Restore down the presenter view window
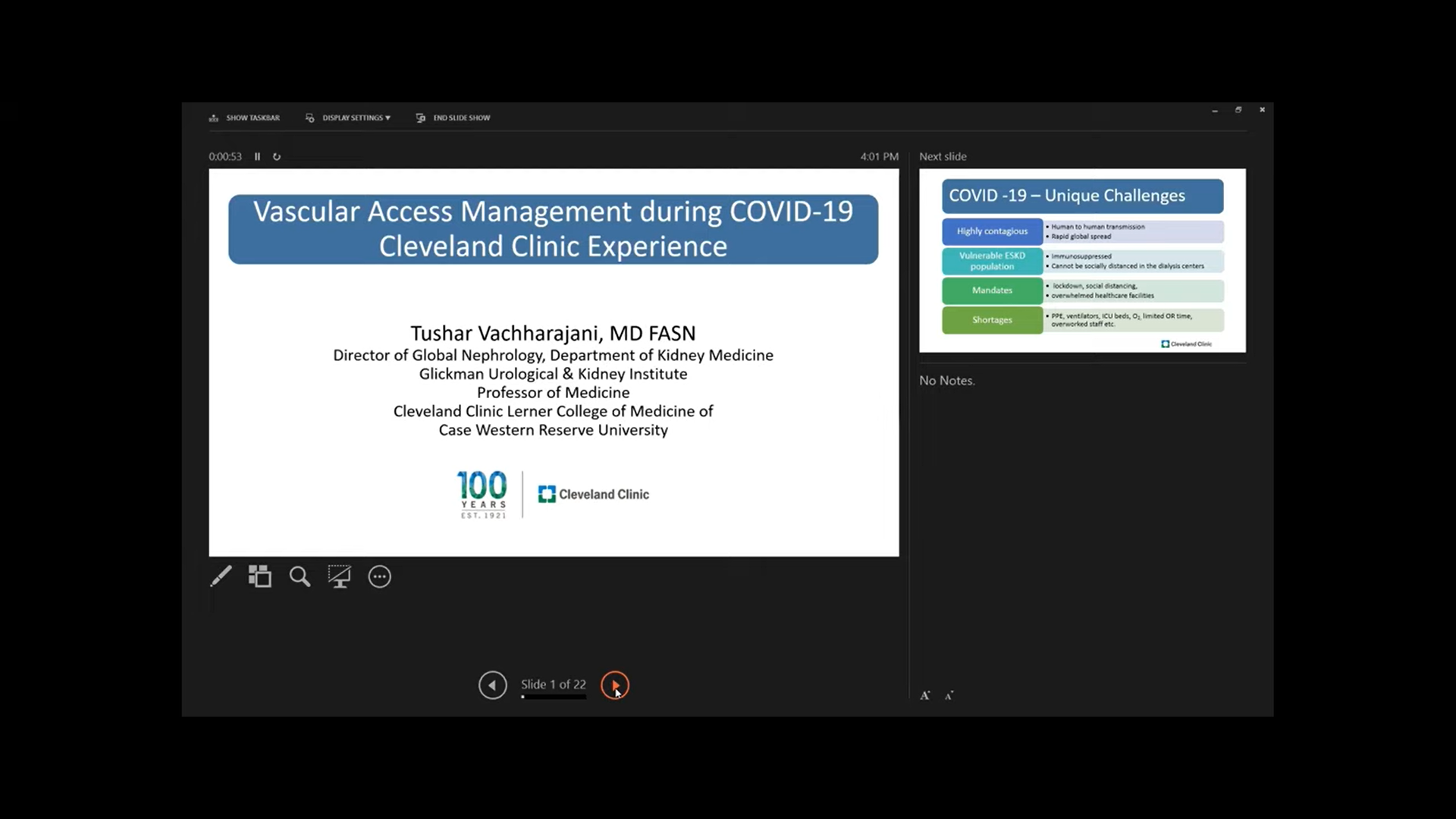Image resolution: width=1456 pixels, height=819 pixels. point(1238,110)
